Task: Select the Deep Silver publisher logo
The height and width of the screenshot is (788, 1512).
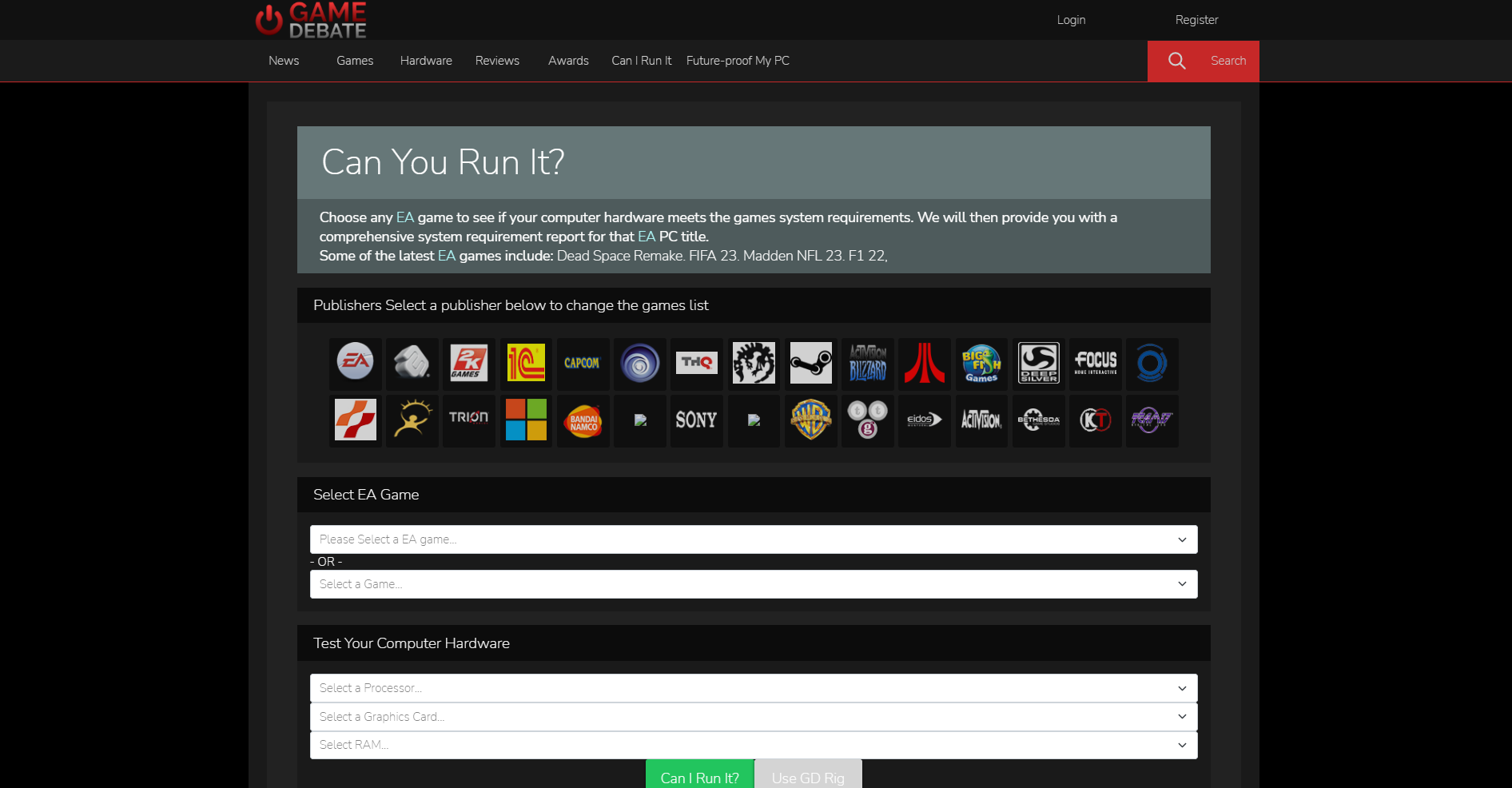Action: pos(1038,363)
